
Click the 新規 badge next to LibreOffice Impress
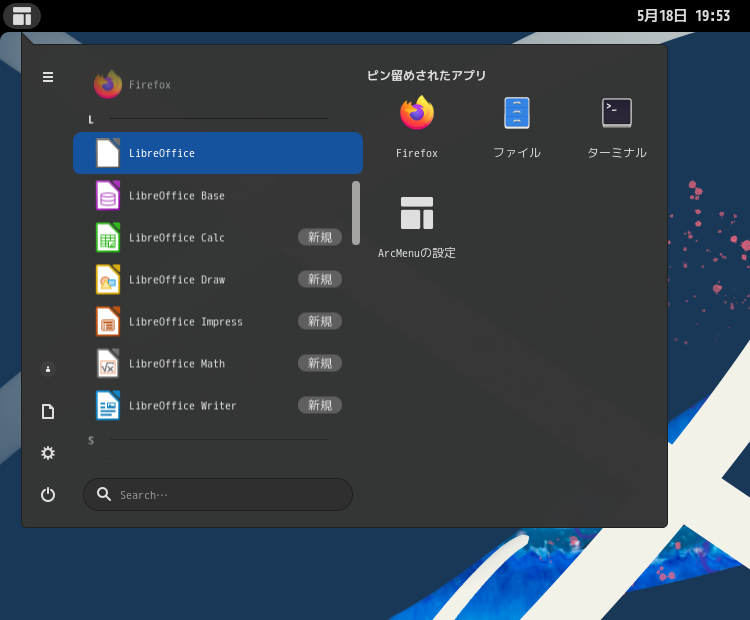(x=320, y=321)
